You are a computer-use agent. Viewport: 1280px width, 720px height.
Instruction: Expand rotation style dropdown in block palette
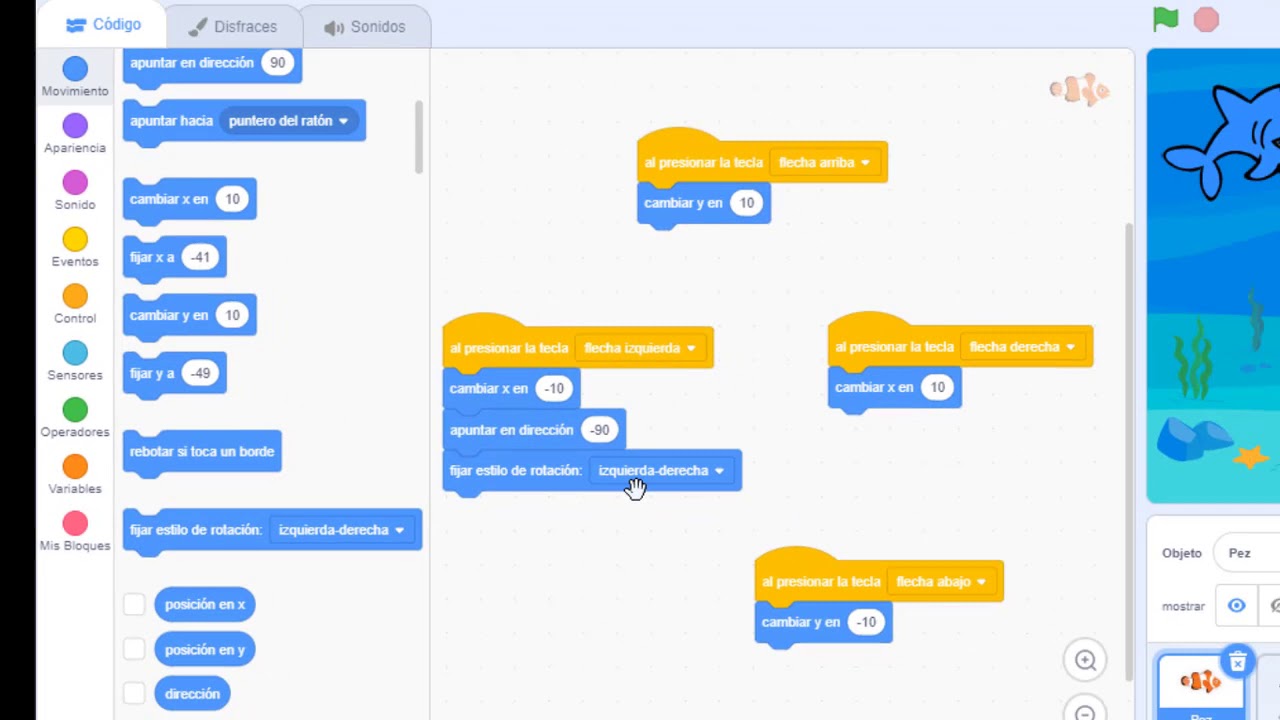[x=341, y=530]
